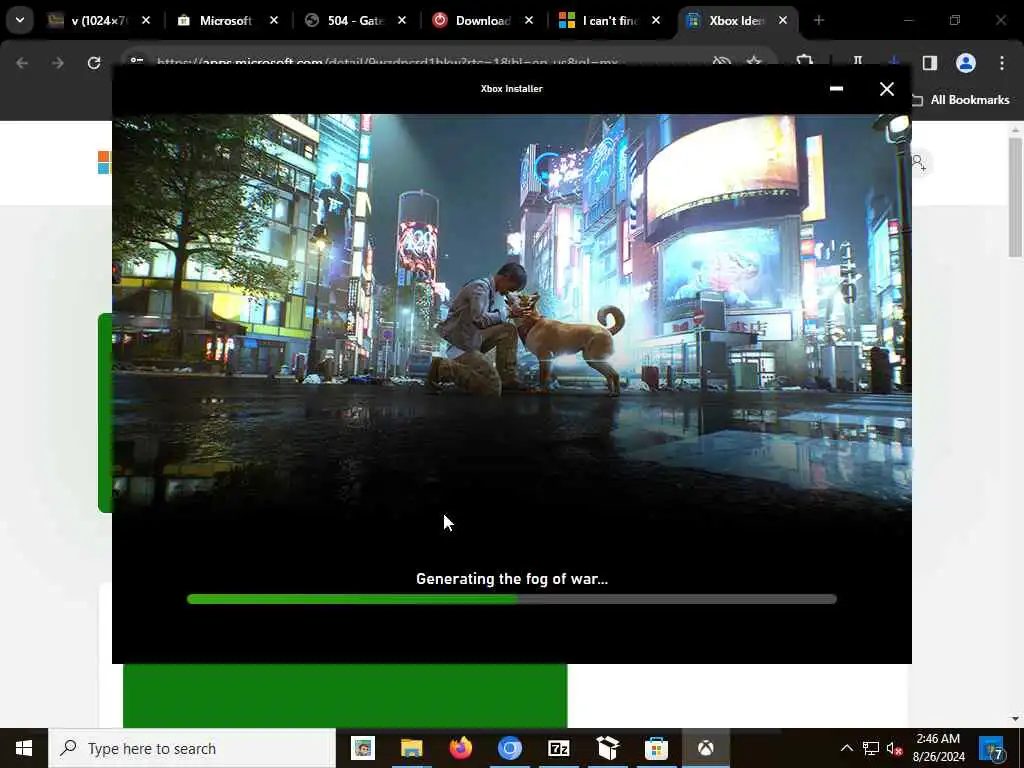The height and width of the screenshot is (768, 1024).
Task: Click the 'Generating the fog of war...' text
Action: click(x=511, y=579)
